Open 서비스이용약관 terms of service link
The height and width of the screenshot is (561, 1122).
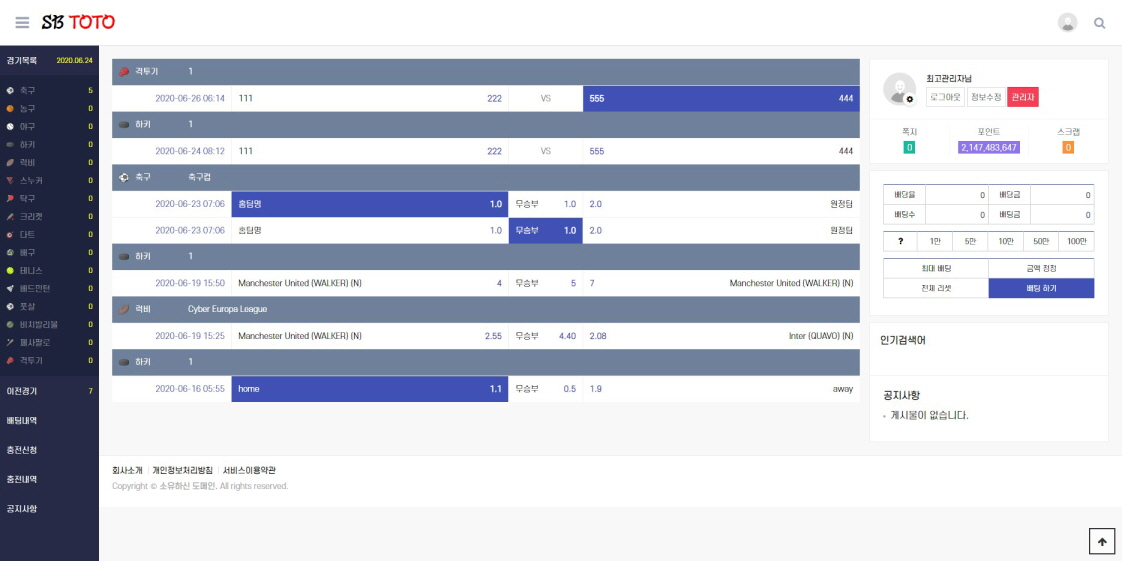249,470
